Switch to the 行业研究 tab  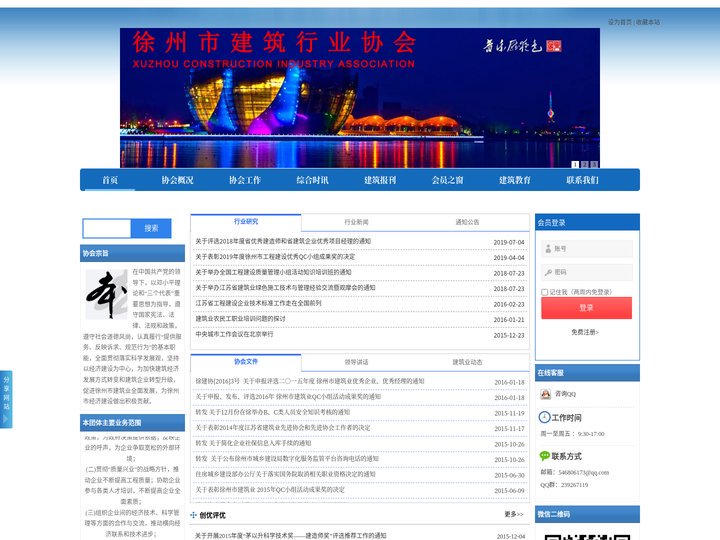click(x=246, y=222)
